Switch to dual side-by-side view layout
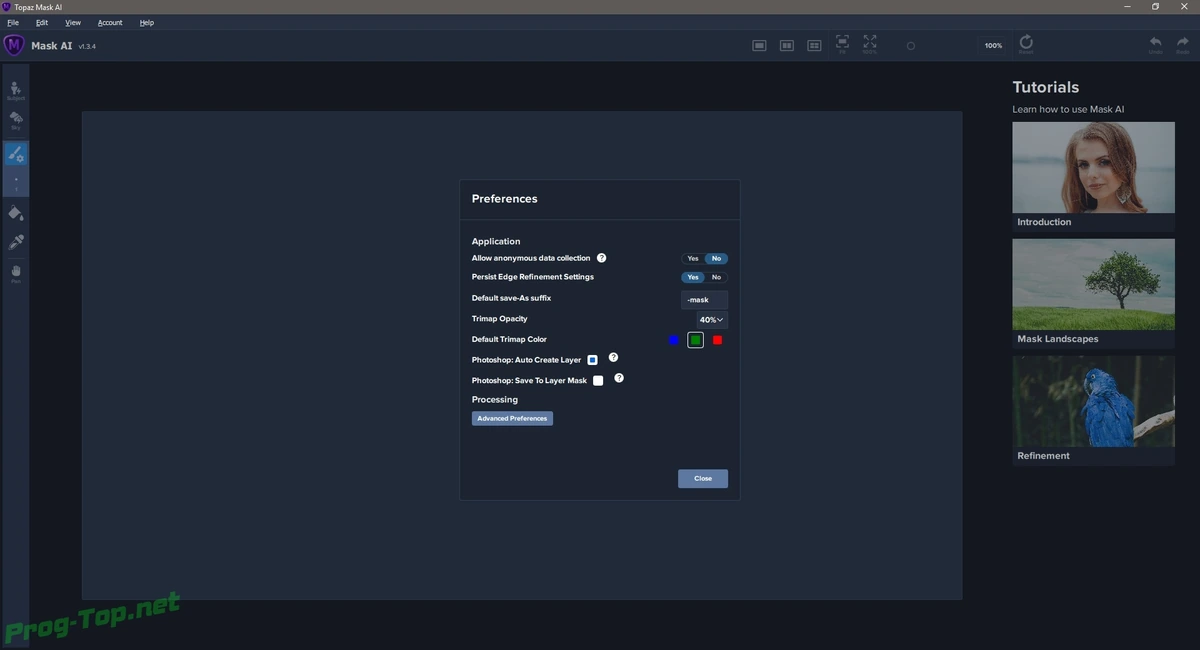Screen dimensions: 1200x650 787,45
